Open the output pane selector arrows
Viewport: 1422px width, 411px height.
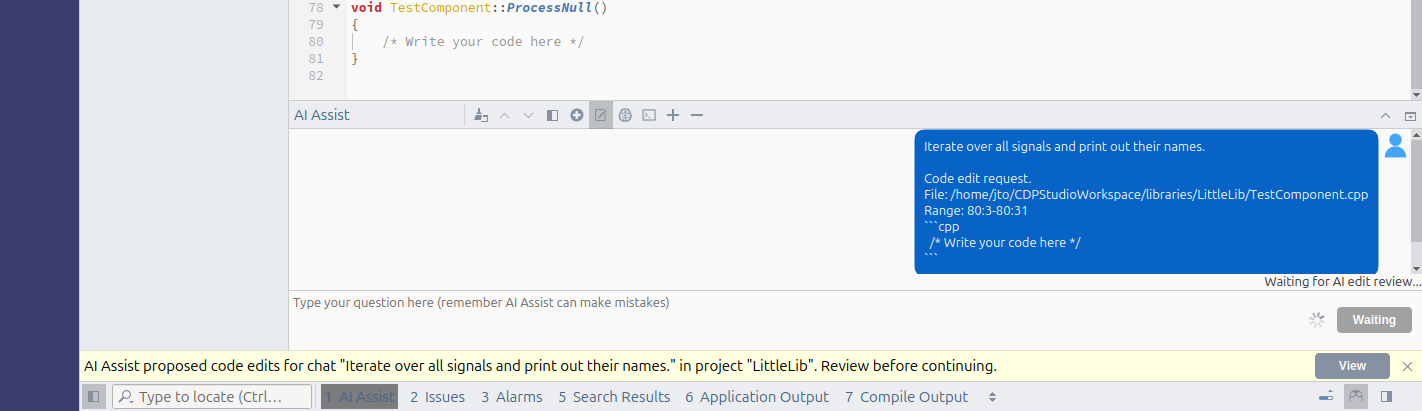[x=992, y=397]
